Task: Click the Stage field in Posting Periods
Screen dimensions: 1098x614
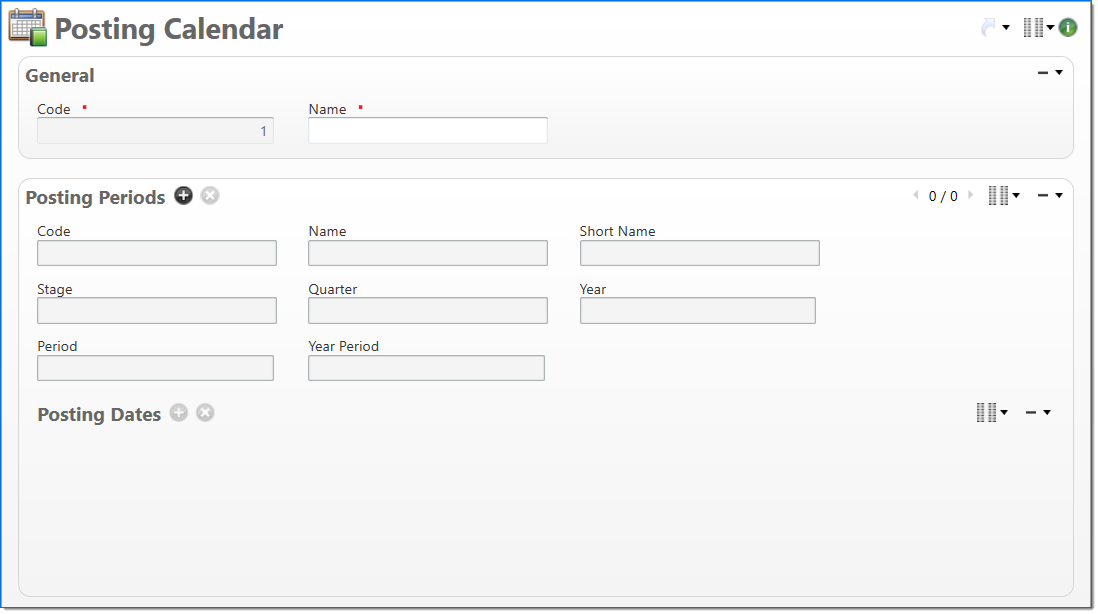Action: point(156,311)
